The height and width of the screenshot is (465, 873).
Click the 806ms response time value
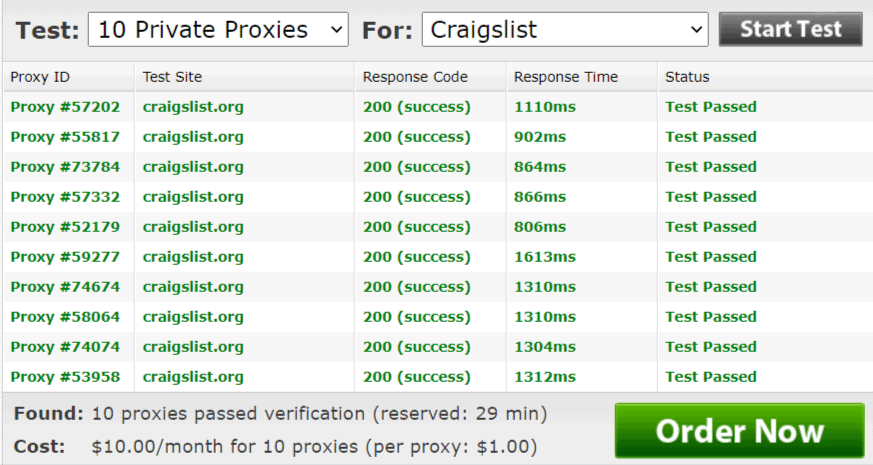[x=540, y=227]
